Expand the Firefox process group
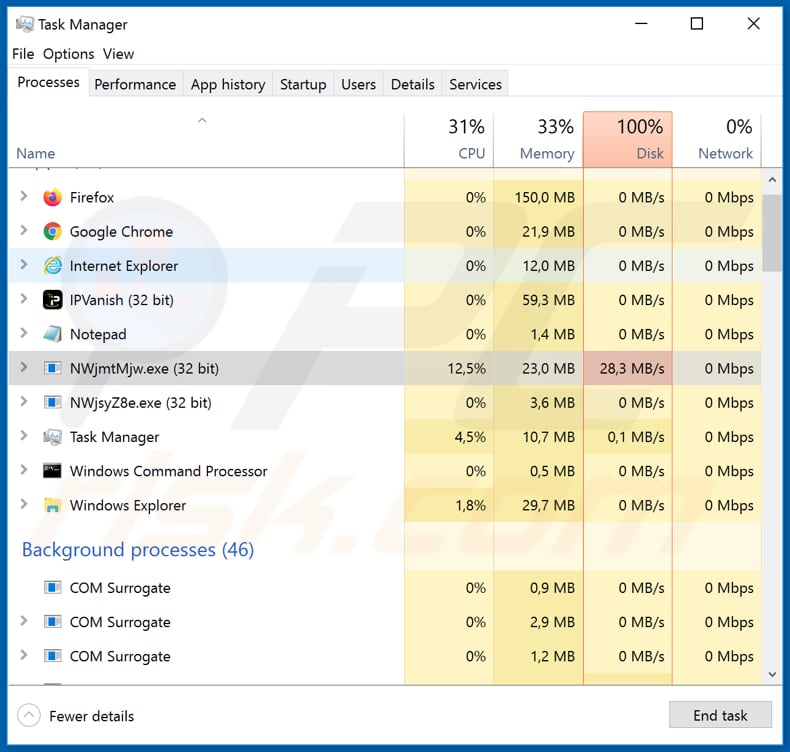Image resolution: width=790 pixels, height=752 pixels. 24,196
